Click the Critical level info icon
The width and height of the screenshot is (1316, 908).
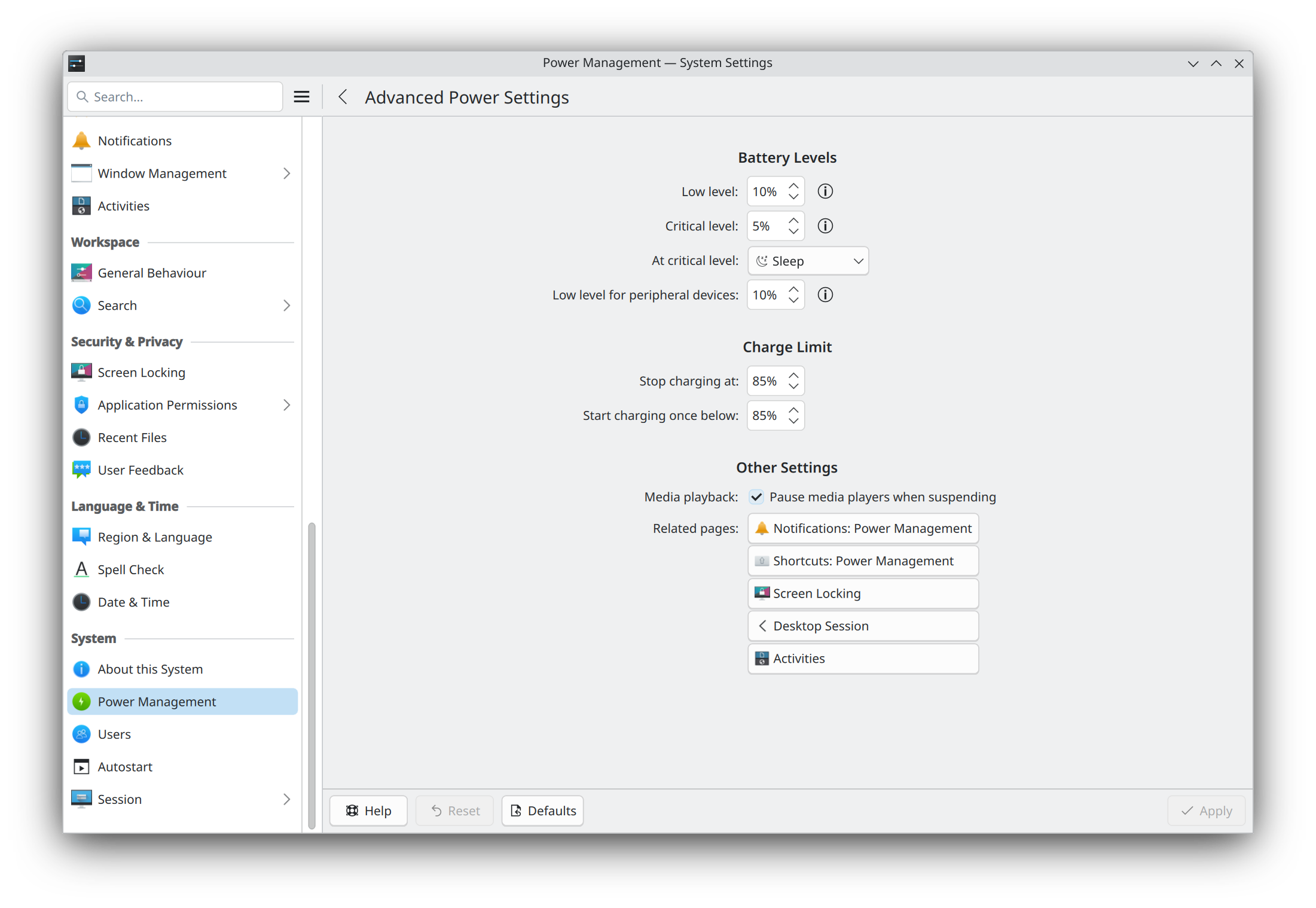[825, 226]
